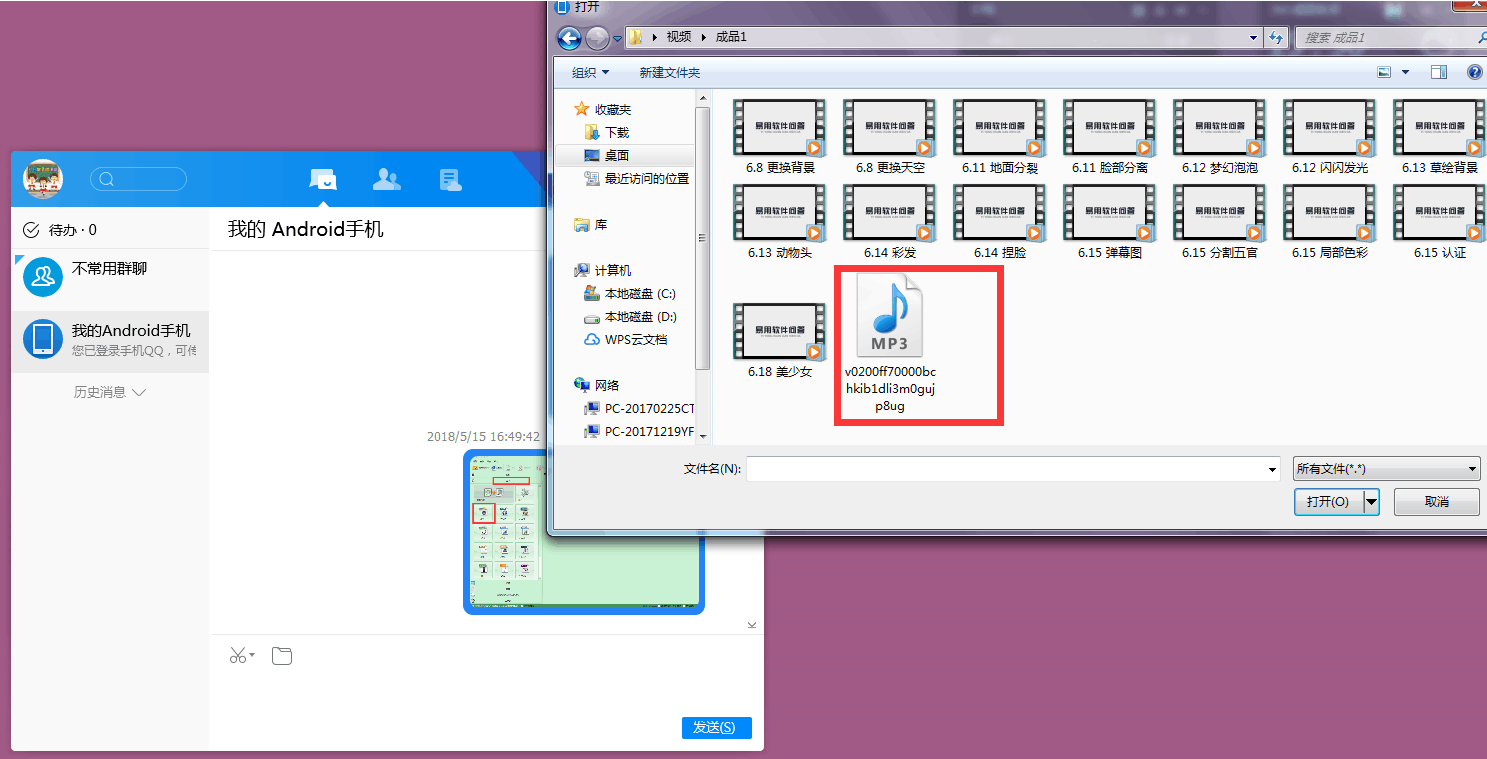The width and height of the screenshot is (1487, 759).
Task: Select 库 libraries in navigation pane
Action: click(590, 225)
